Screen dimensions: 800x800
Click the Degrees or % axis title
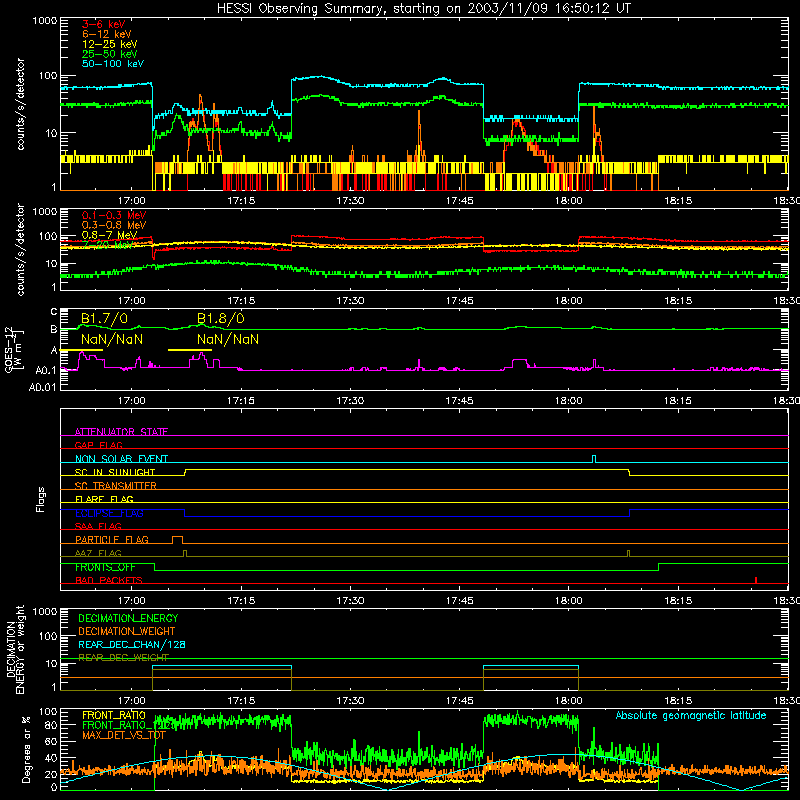click(x=26, y=750)
